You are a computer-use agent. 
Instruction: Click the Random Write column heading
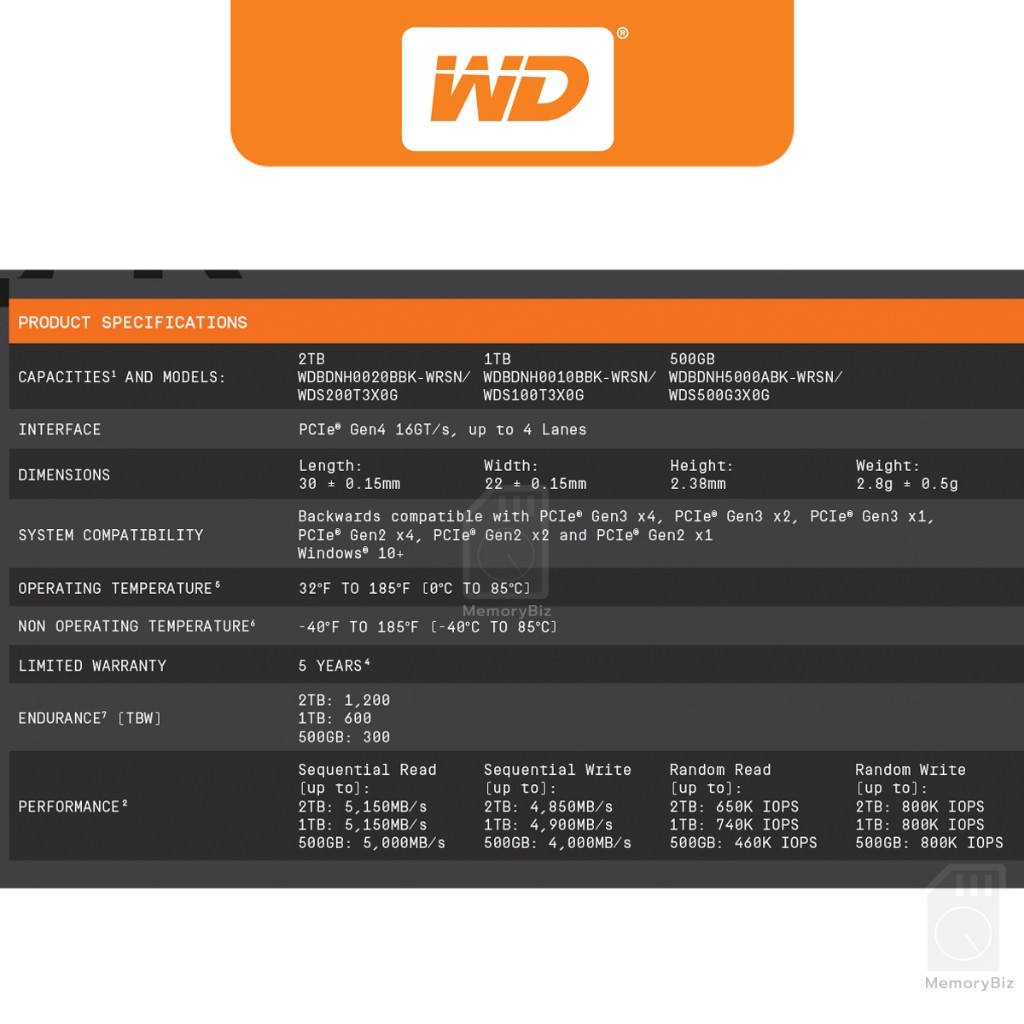click(x=910, y=770)
